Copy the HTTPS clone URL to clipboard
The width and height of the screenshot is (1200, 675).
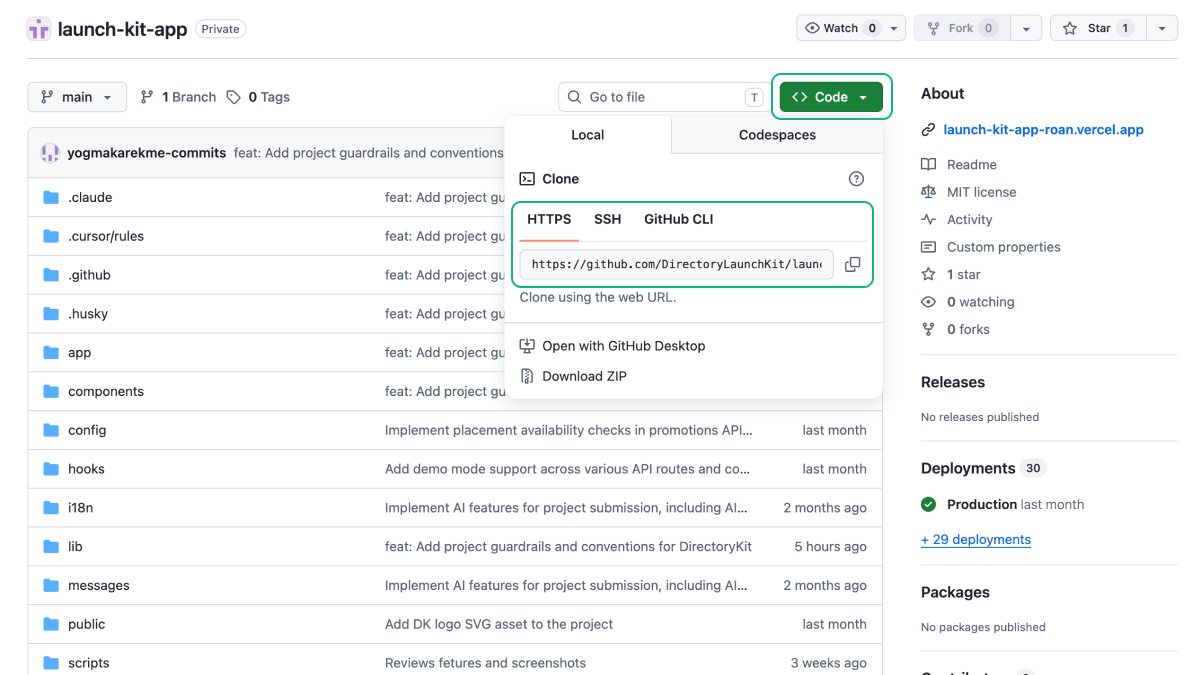click(x=852, y=265)
